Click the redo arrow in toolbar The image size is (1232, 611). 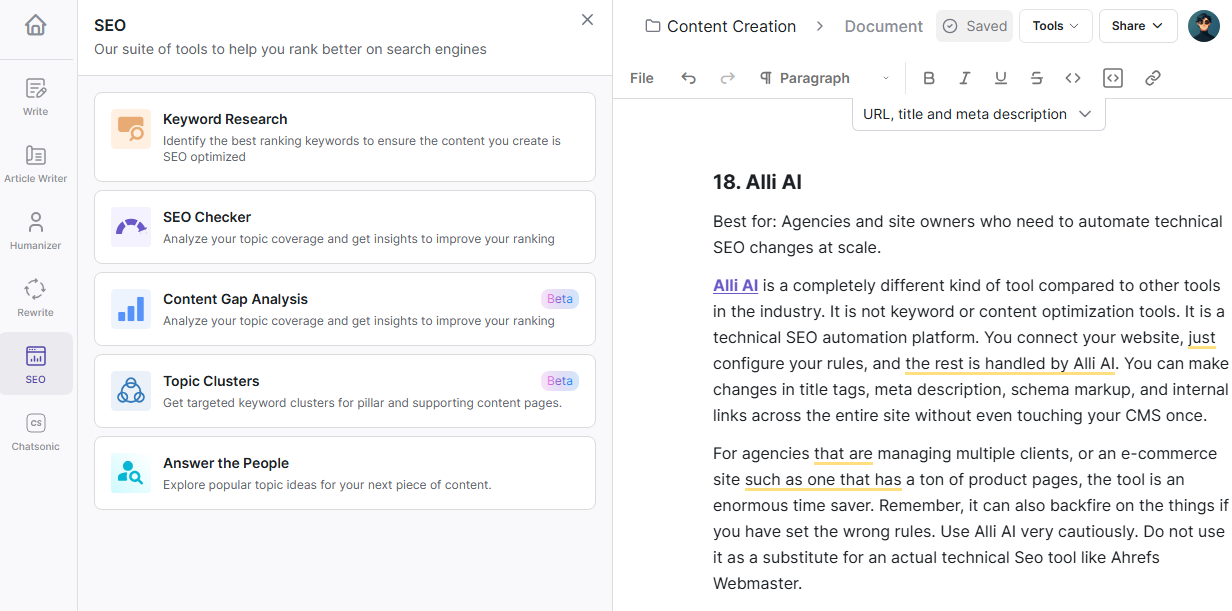pos(728,78)
